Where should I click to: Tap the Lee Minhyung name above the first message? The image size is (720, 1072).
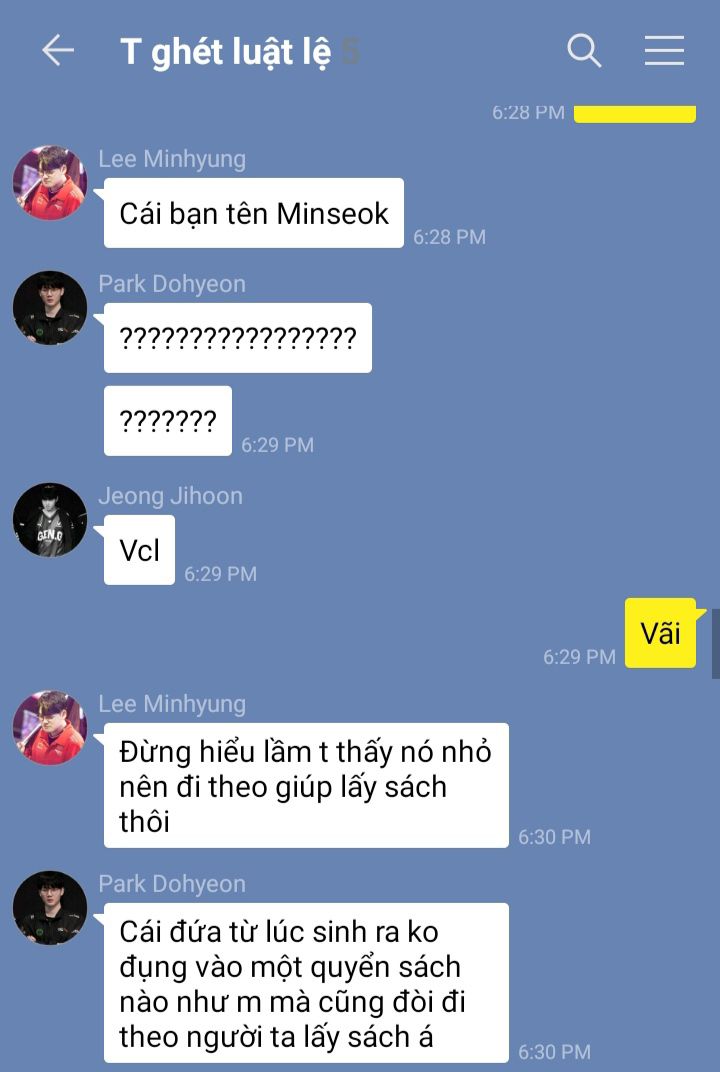pyautogui.click(x=172, y=159)
